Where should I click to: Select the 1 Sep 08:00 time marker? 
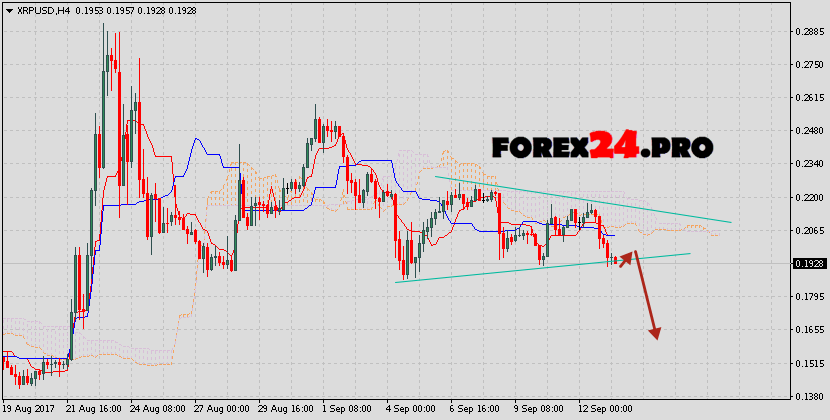[x=350, y=410]
